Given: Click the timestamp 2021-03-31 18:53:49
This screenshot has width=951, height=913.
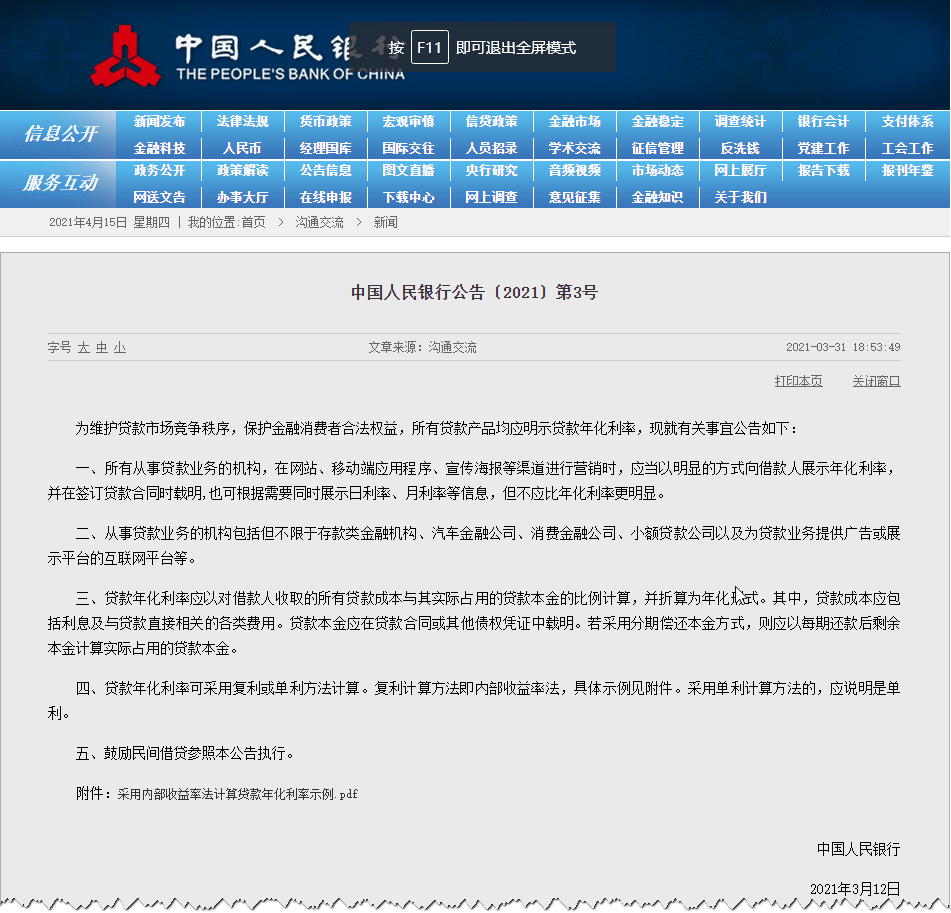Looking at the screenshot, I should coord(843,348).
